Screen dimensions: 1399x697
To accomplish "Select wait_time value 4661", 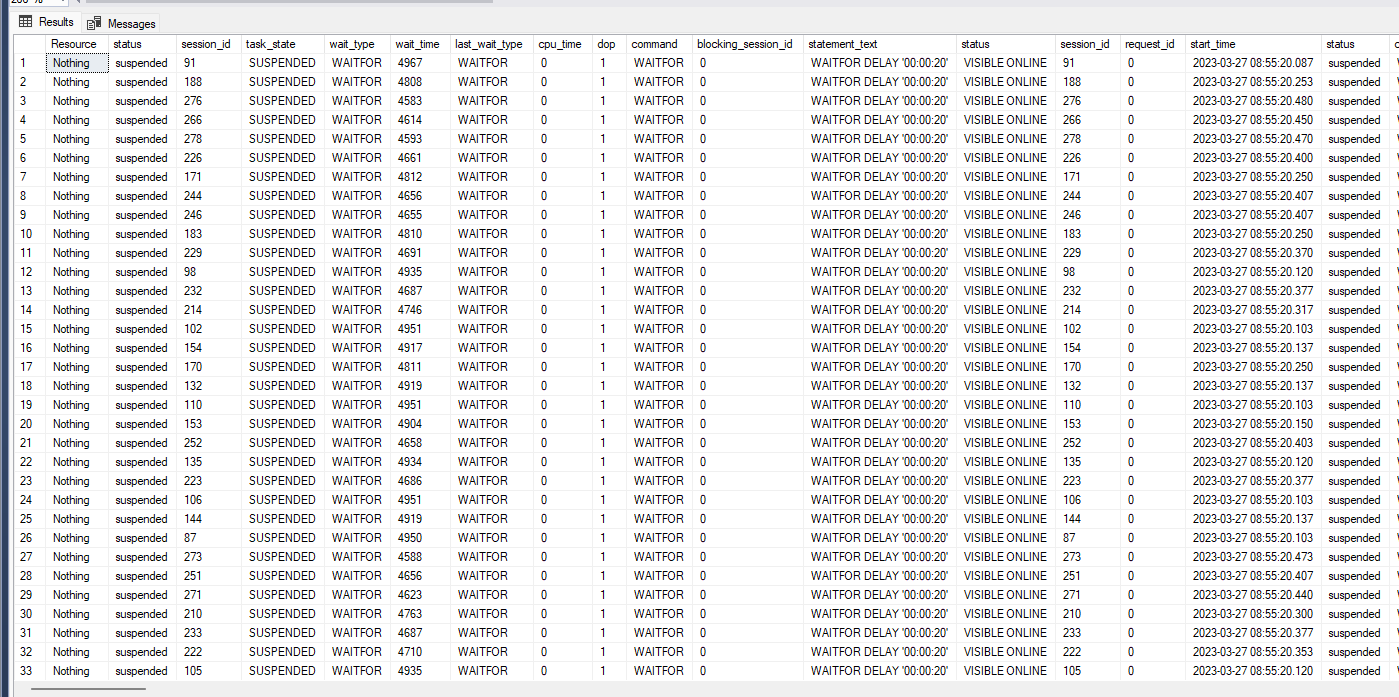I will point(420,158).
